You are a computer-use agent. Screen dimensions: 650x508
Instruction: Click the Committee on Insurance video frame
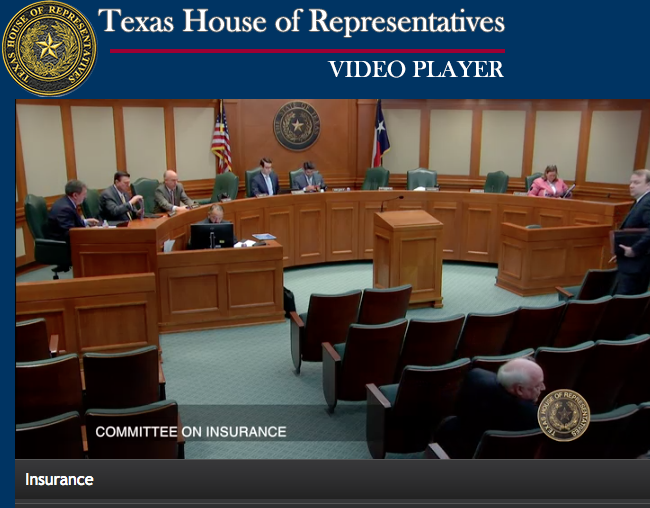pyautogui.click(x=332, y=279)
